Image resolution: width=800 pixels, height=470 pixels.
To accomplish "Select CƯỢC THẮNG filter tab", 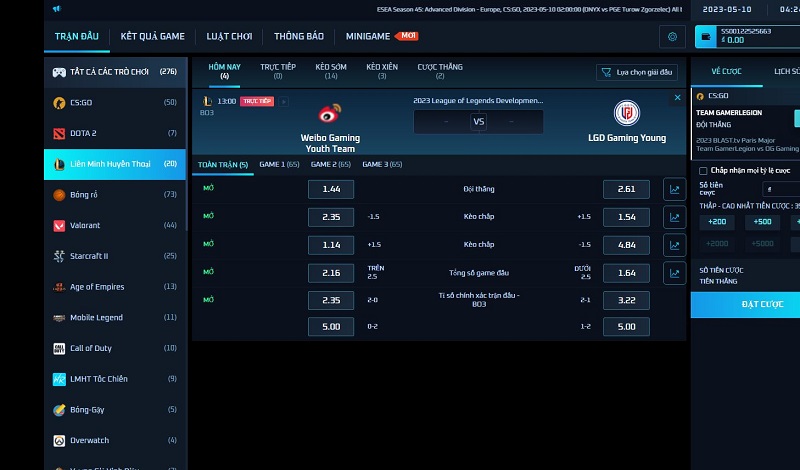I will (x=440, y=71).
